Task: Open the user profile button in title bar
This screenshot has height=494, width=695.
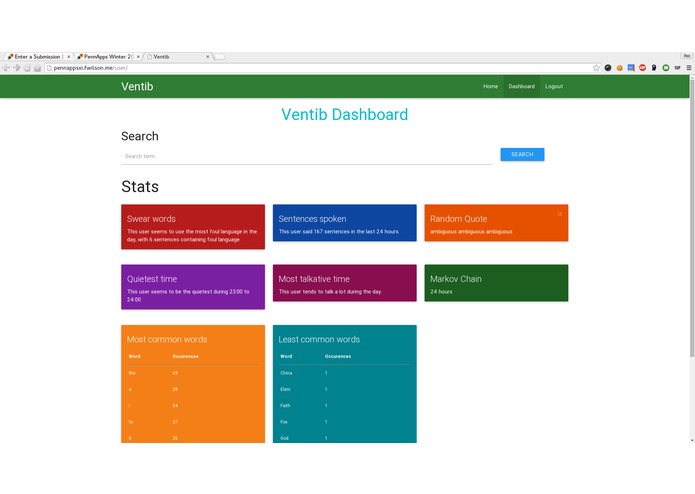Action: coord(687,56)
